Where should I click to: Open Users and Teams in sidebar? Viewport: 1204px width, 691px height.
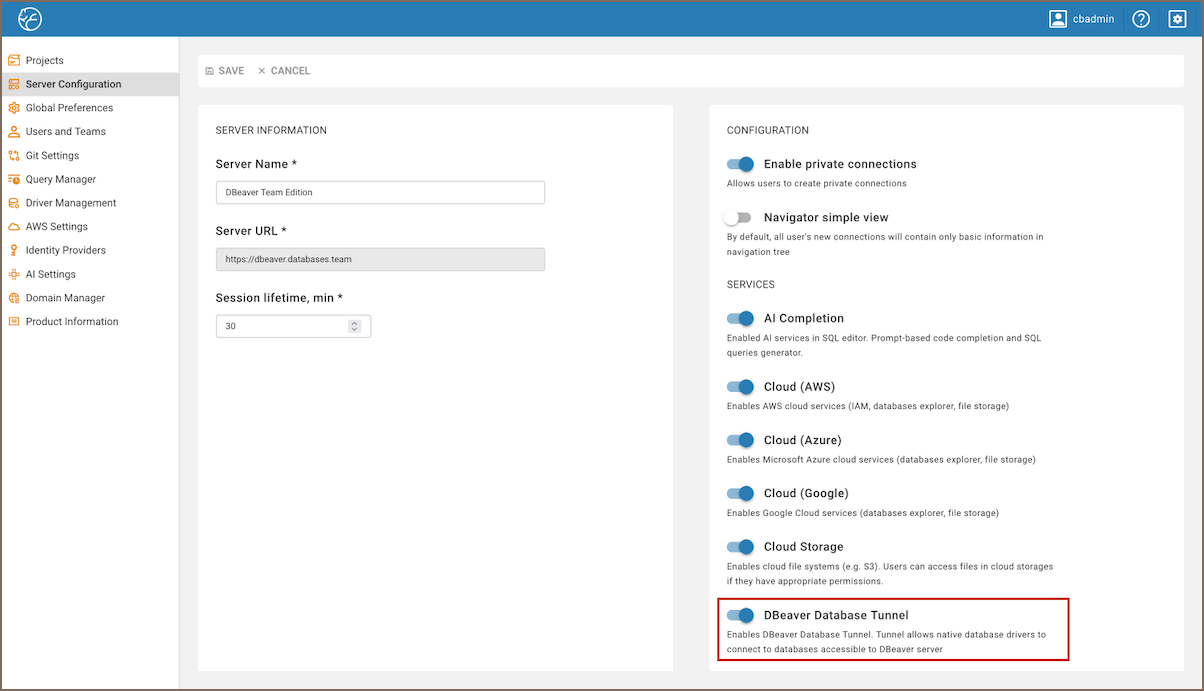tap(65, 132)
